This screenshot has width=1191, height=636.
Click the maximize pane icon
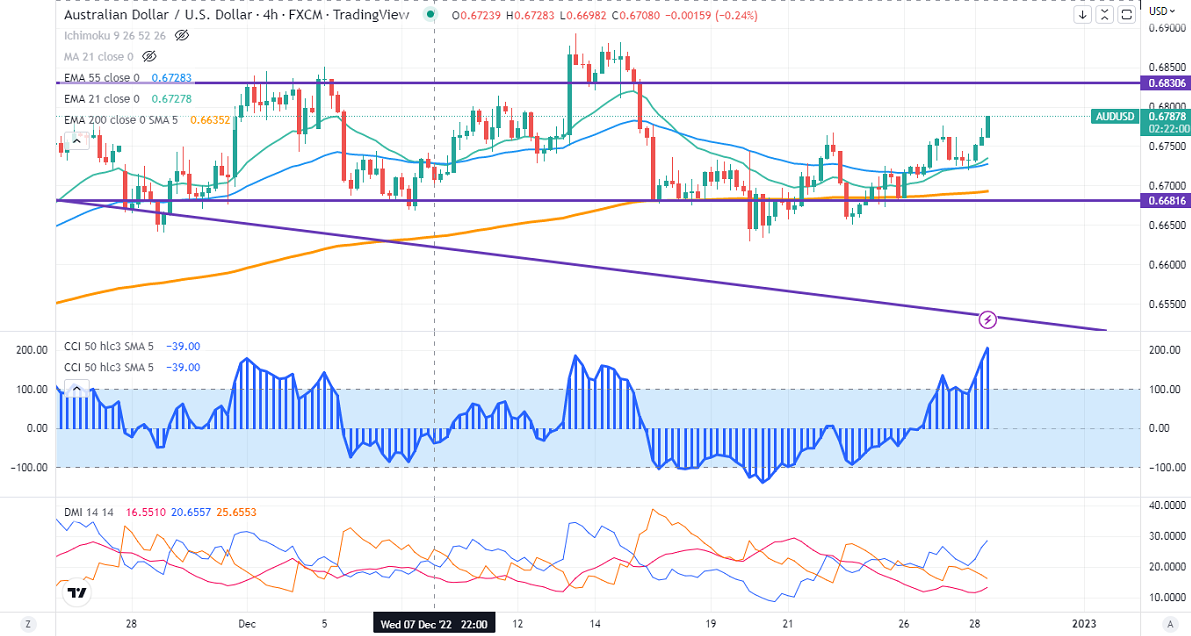(x=1126, y=14)
